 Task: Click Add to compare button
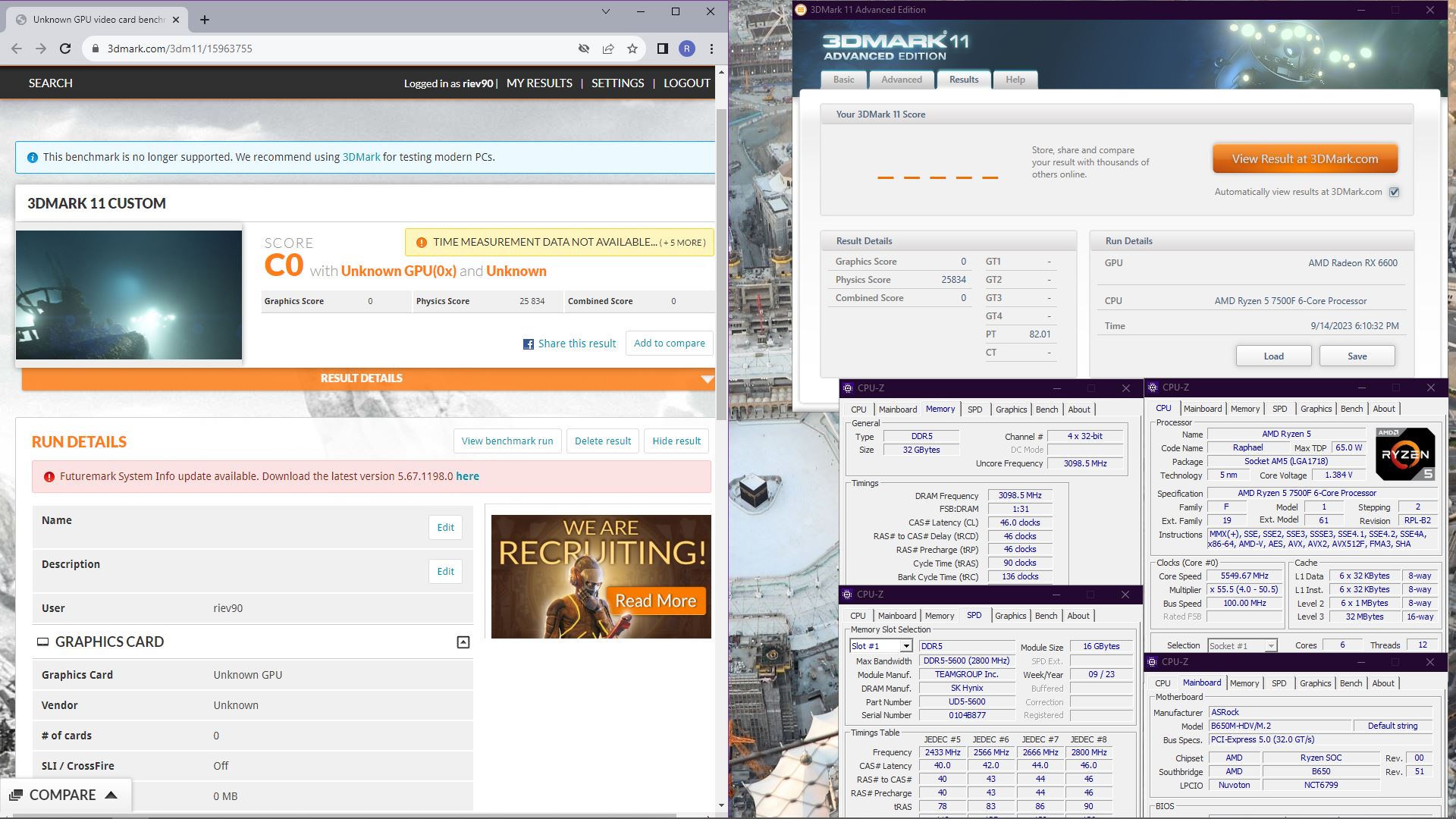point(670,344)
